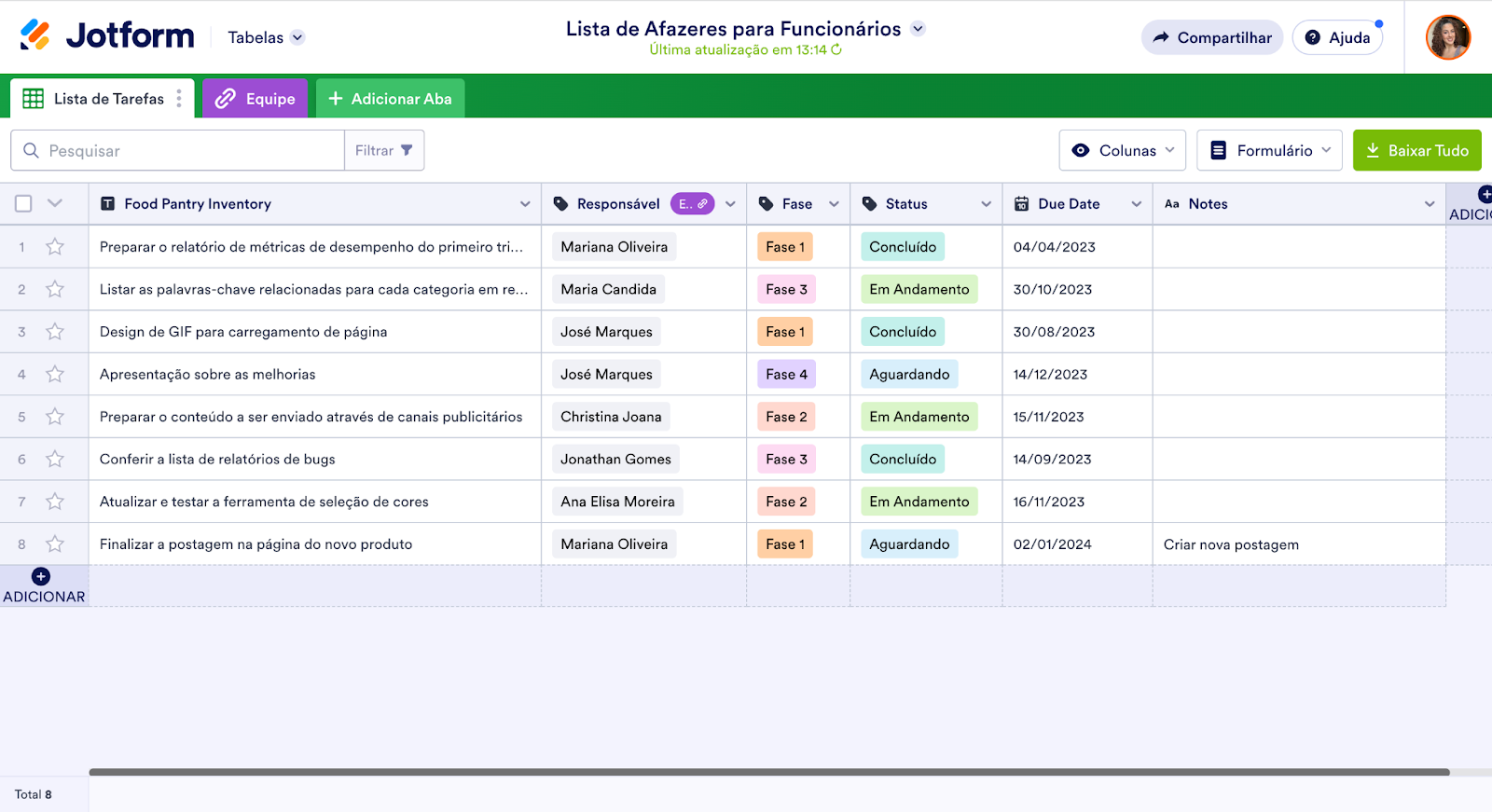
Task: Click Baixar Tudo download button
Action: click(1417, 150)
